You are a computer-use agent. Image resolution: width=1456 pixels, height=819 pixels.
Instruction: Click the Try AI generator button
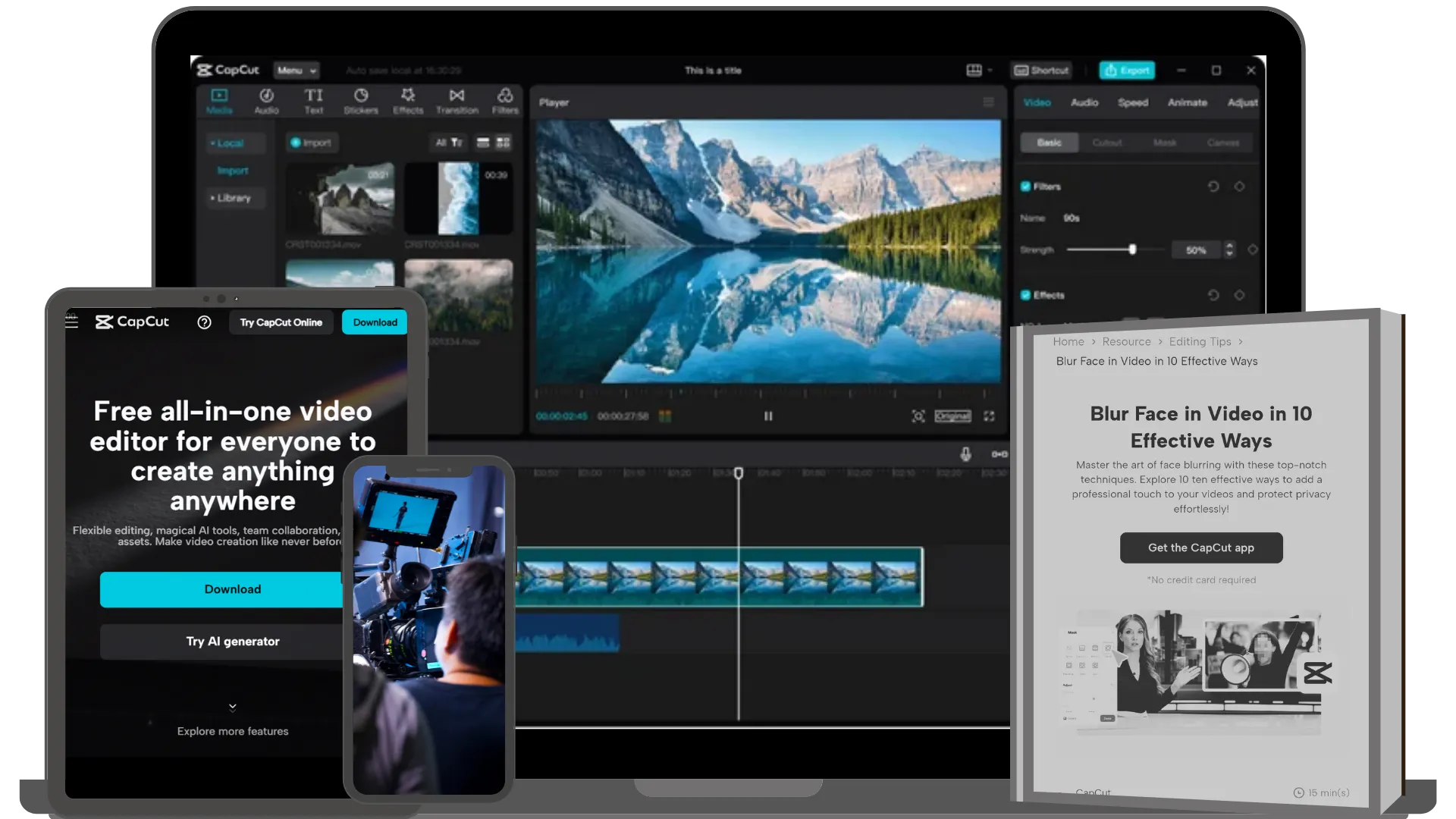(221, 642)
